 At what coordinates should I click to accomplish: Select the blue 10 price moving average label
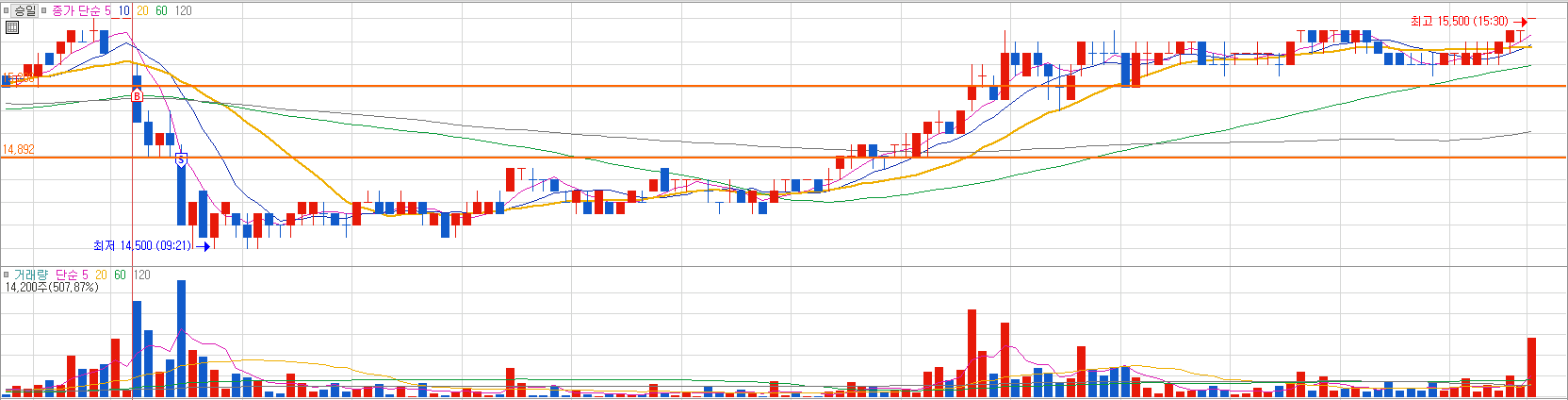[x=124, y=10]
